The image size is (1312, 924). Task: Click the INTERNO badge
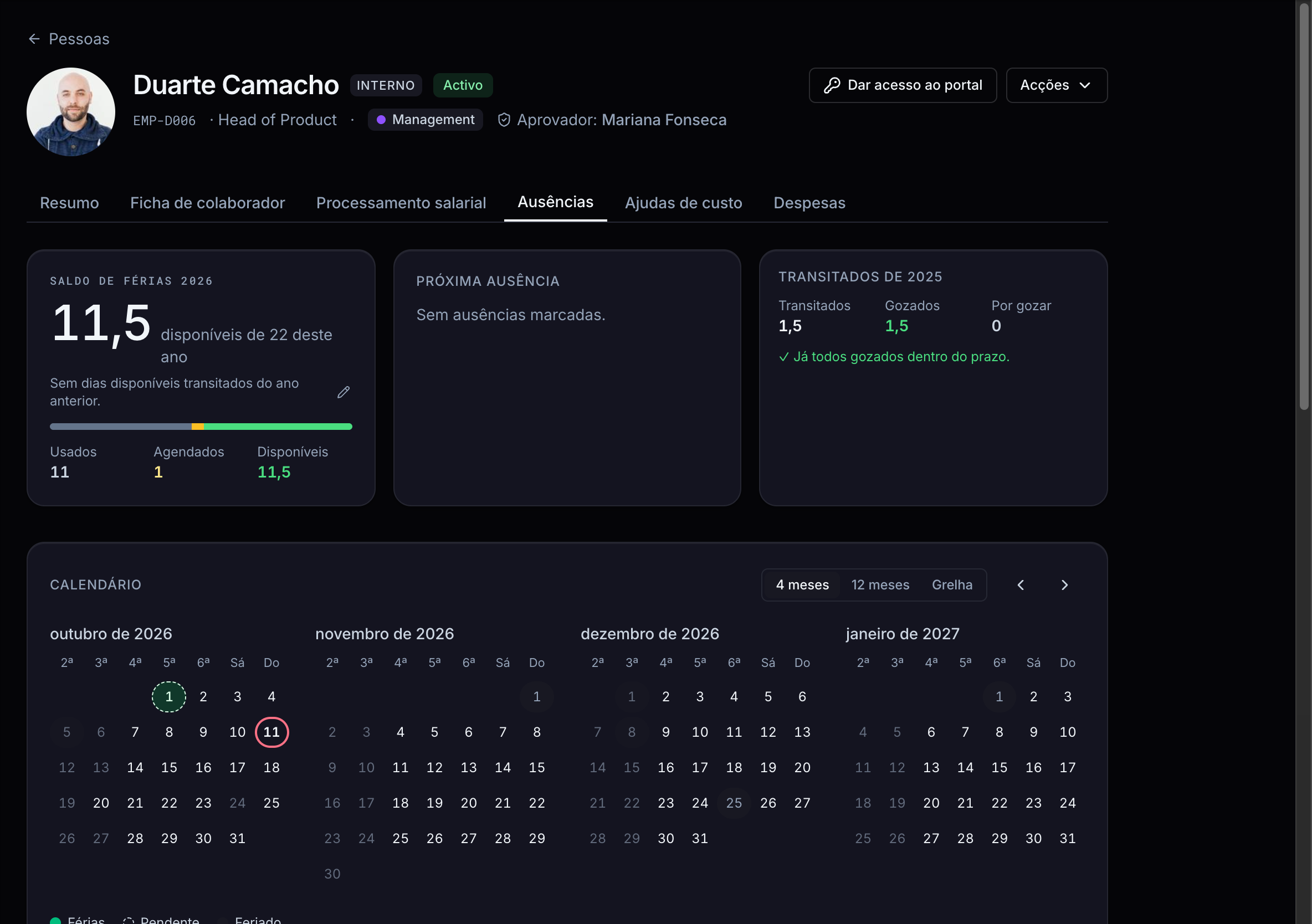pyautogui.click(x=386, y=85)
